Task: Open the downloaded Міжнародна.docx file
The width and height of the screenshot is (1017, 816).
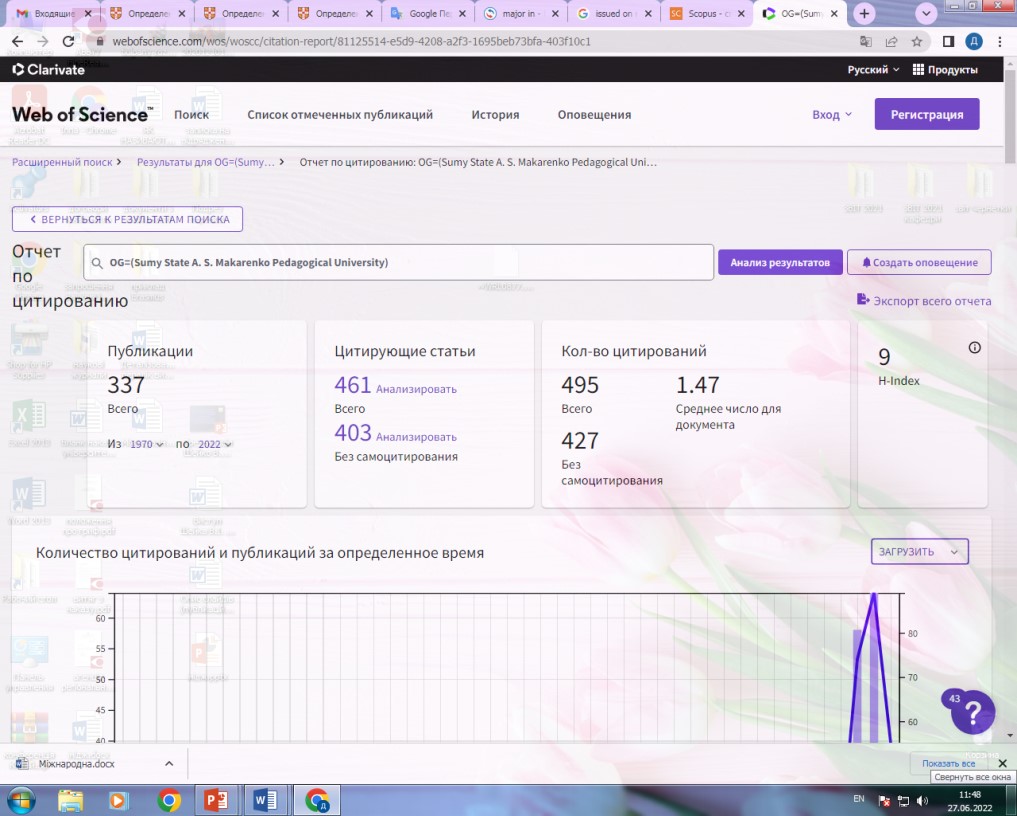Action: [x=76, y=763]
